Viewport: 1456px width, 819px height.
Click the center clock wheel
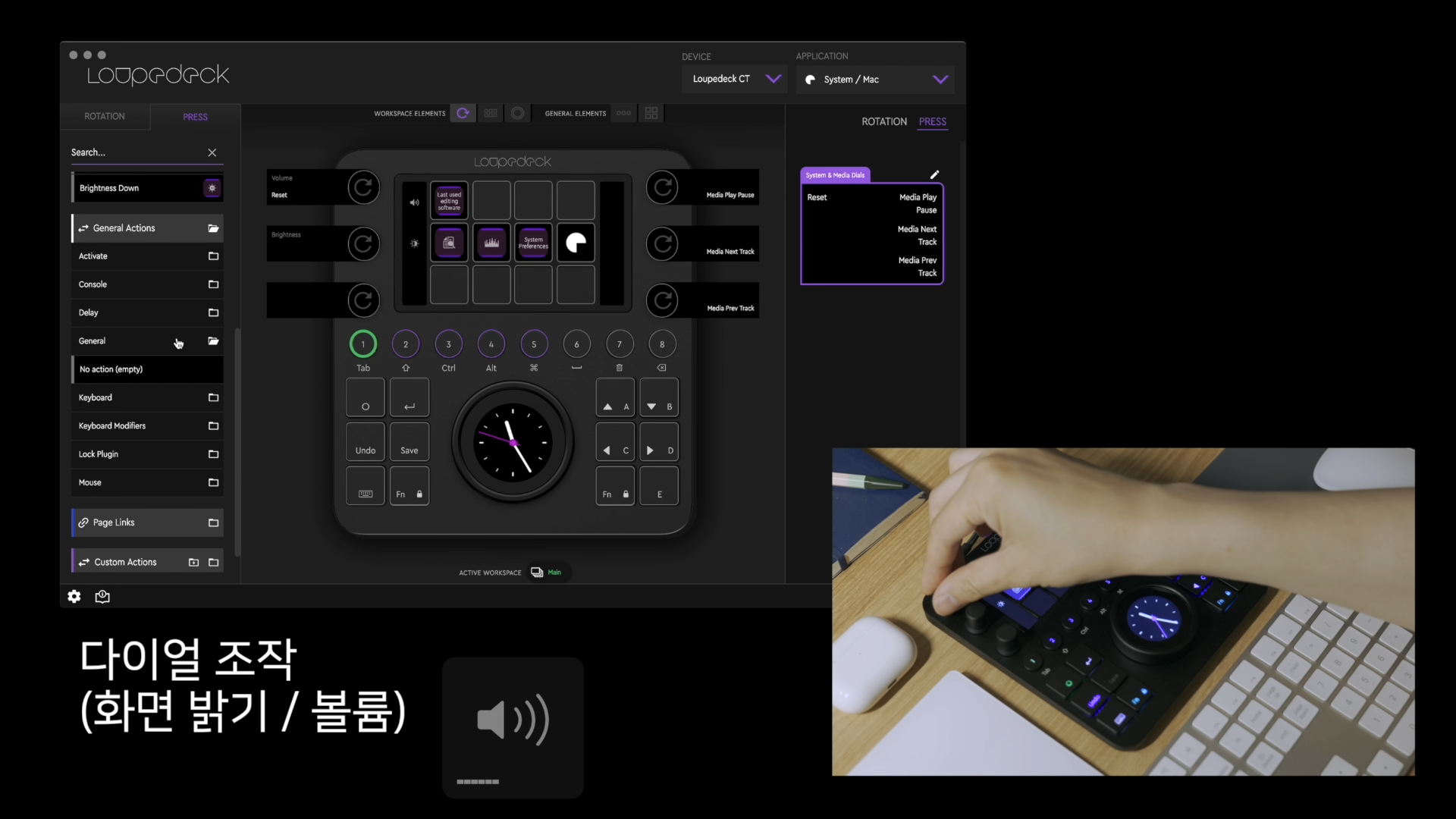(x=513, y=442)
